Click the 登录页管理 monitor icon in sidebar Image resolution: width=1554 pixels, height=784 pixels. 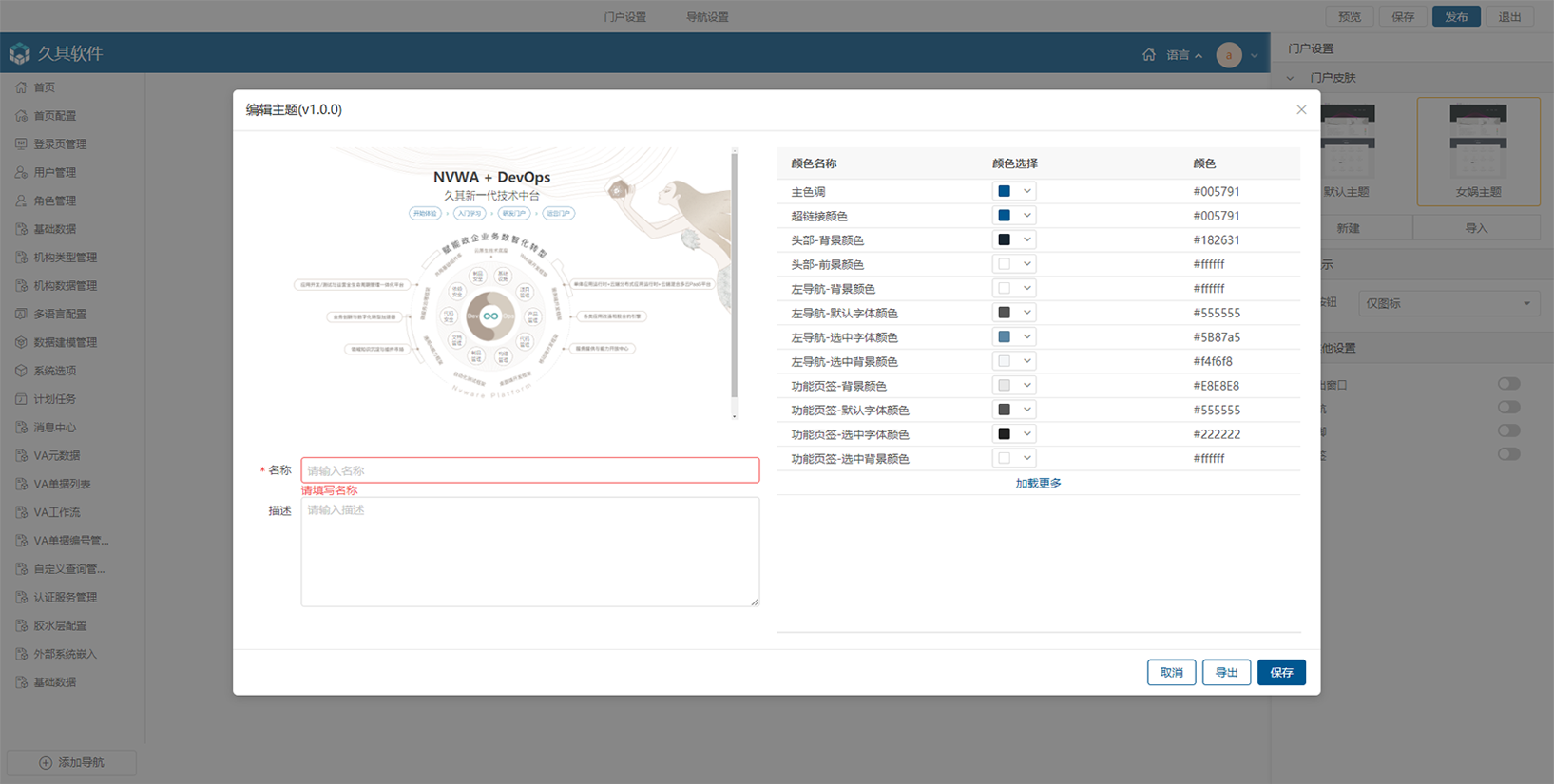pyautogui.click(x=21, y=144)
